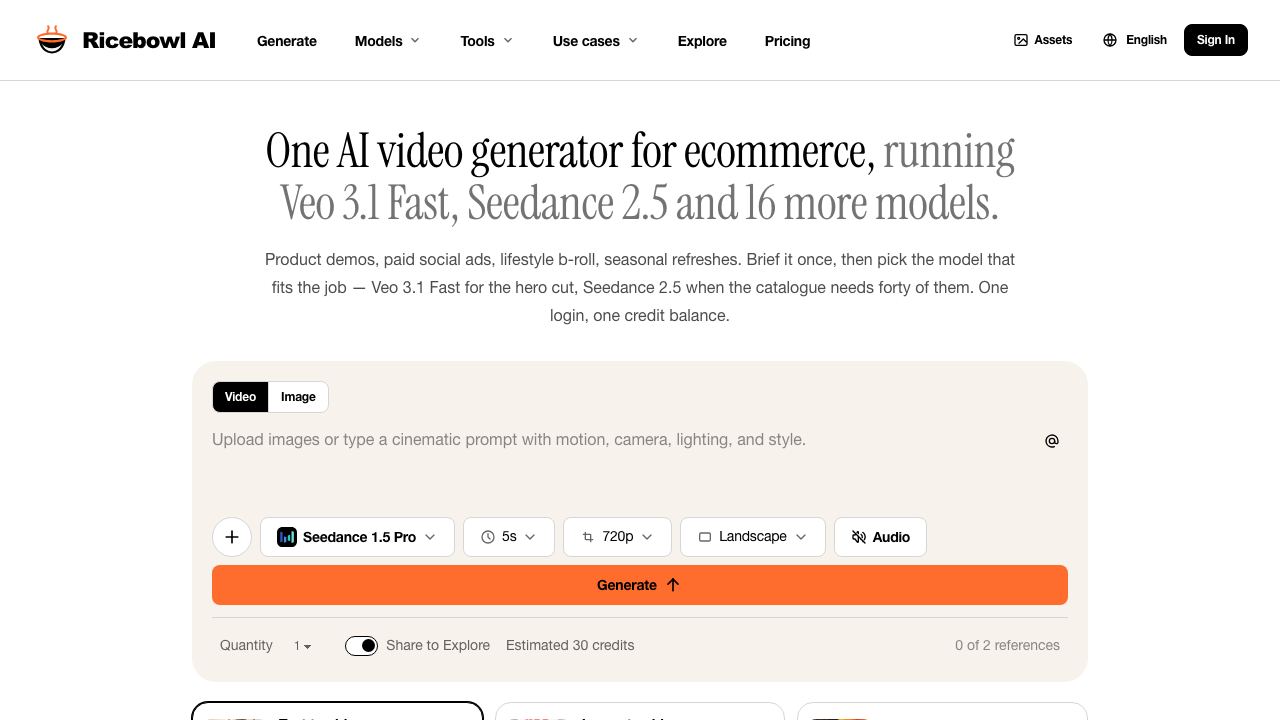Expand the Use cases menu chevron
The width and height of the screenshot is (1280, 720).
pos(633,40)
